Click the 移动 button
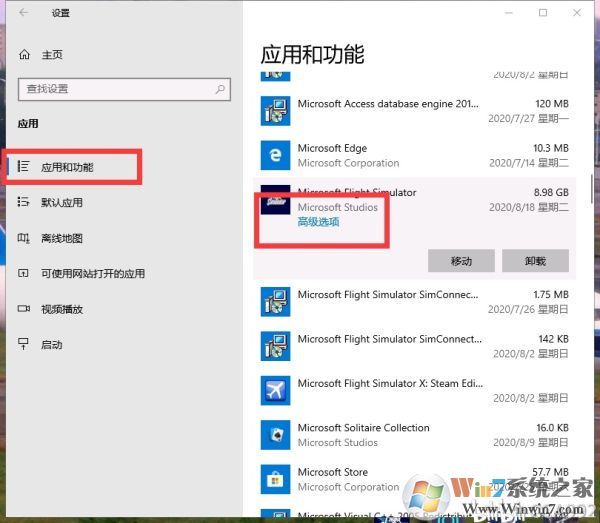Screen dimensions: 600x523 click(x=461, y=261)
